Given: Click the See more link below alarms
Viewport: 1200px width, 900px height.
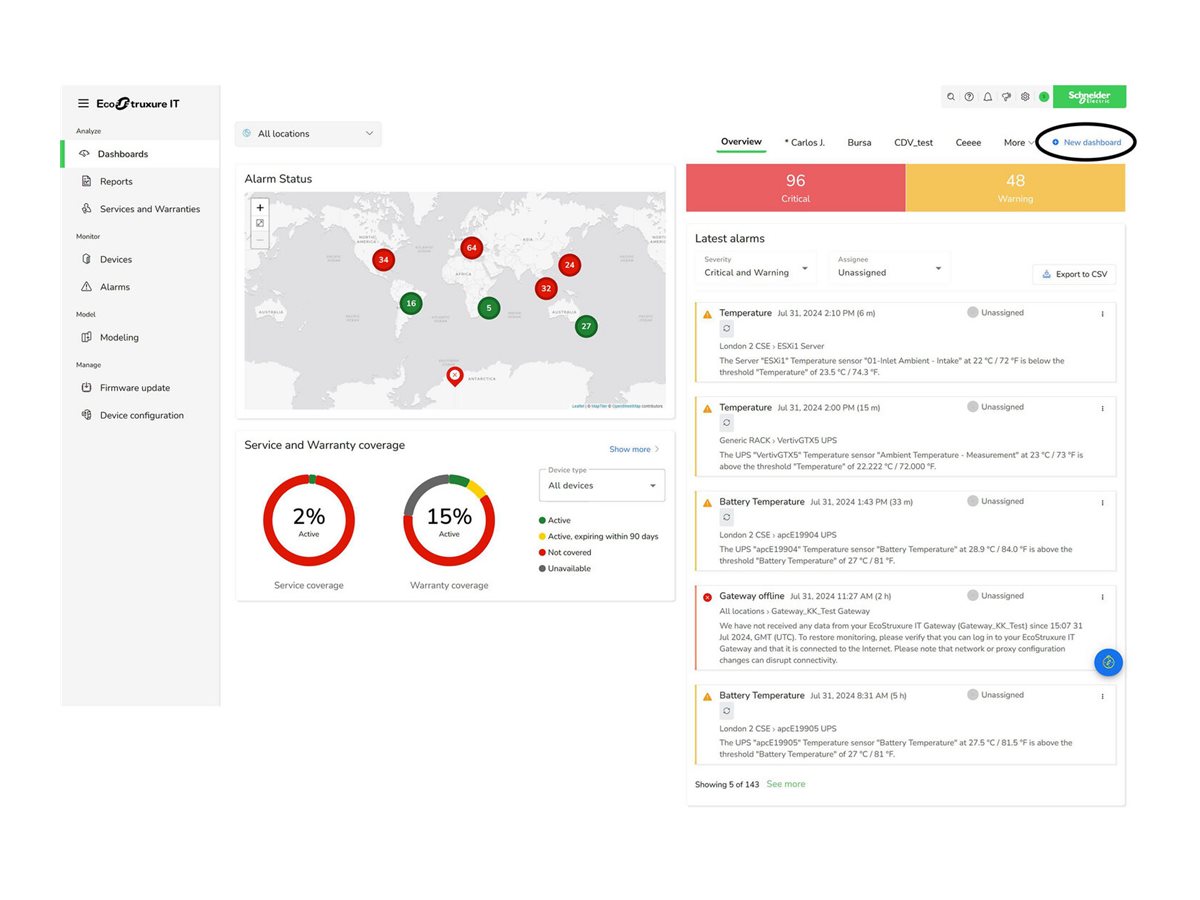Looking at the screenshot, I should (785, 784).
